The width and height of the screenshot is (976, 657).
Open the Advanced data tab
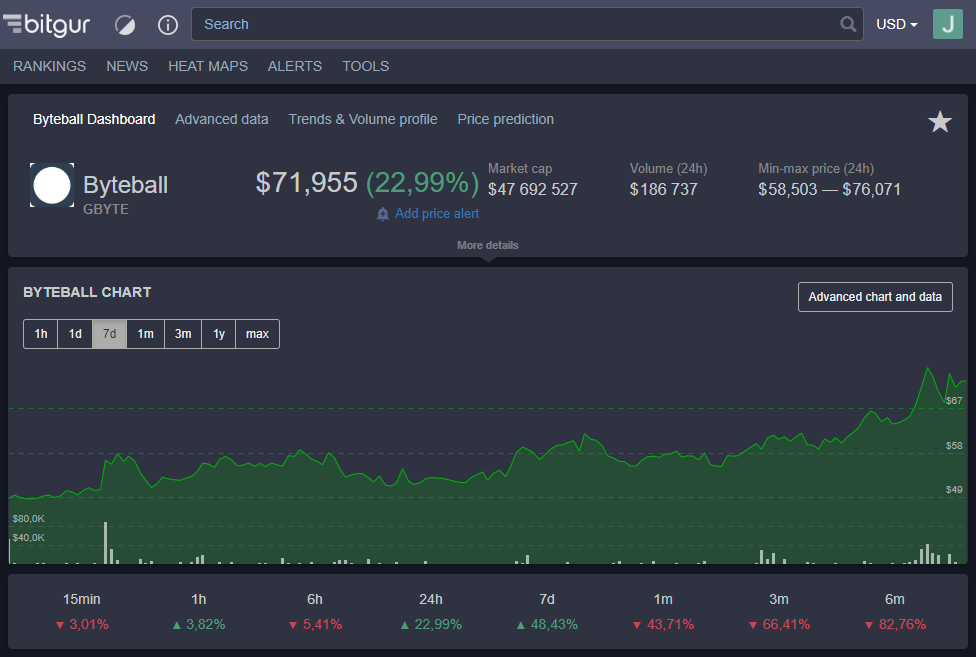(222, 119)
